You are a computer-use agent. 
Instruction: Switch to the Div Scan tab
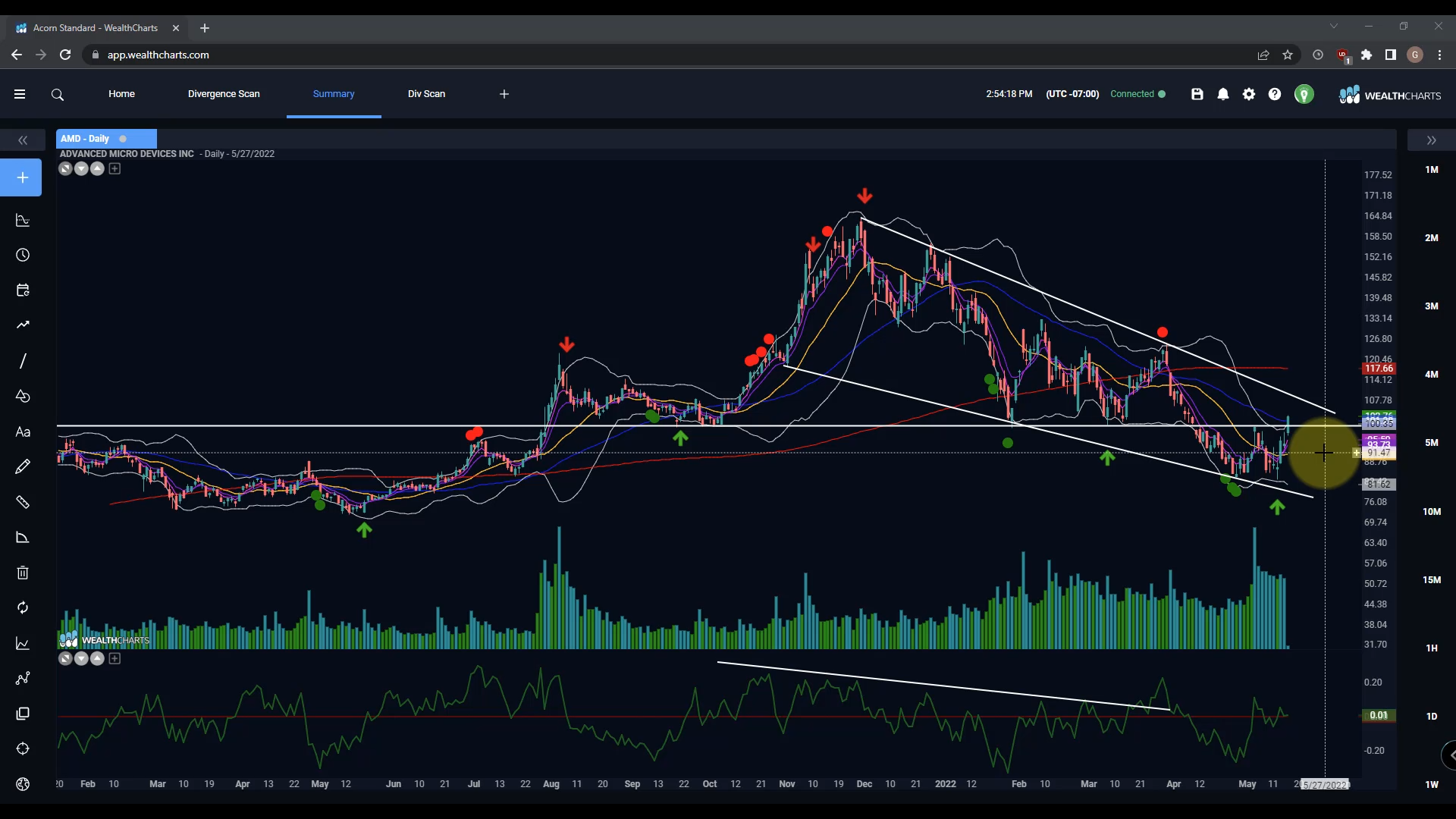(426, 94)
